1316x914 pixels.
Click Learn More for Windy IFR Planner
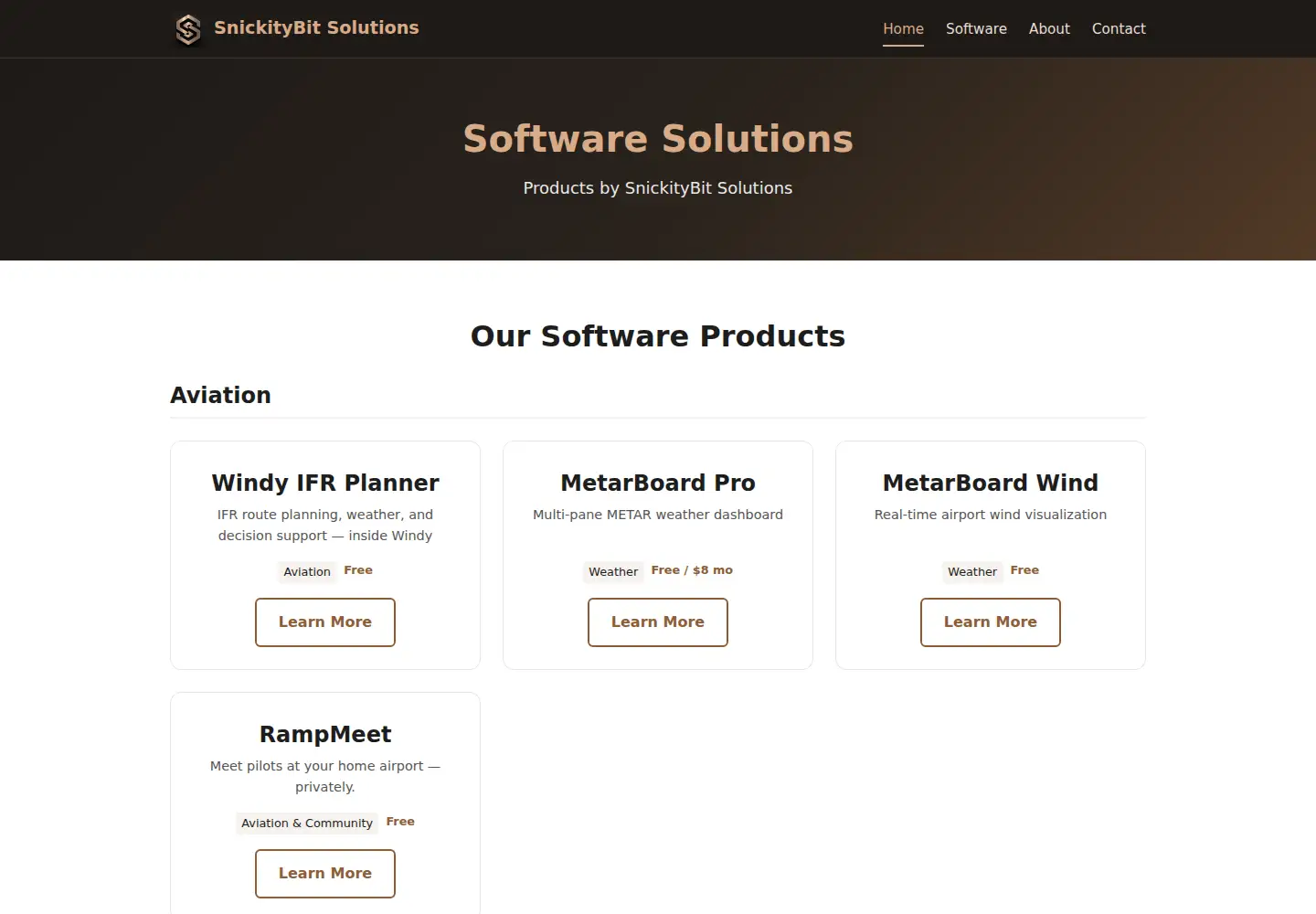[325, 622]
